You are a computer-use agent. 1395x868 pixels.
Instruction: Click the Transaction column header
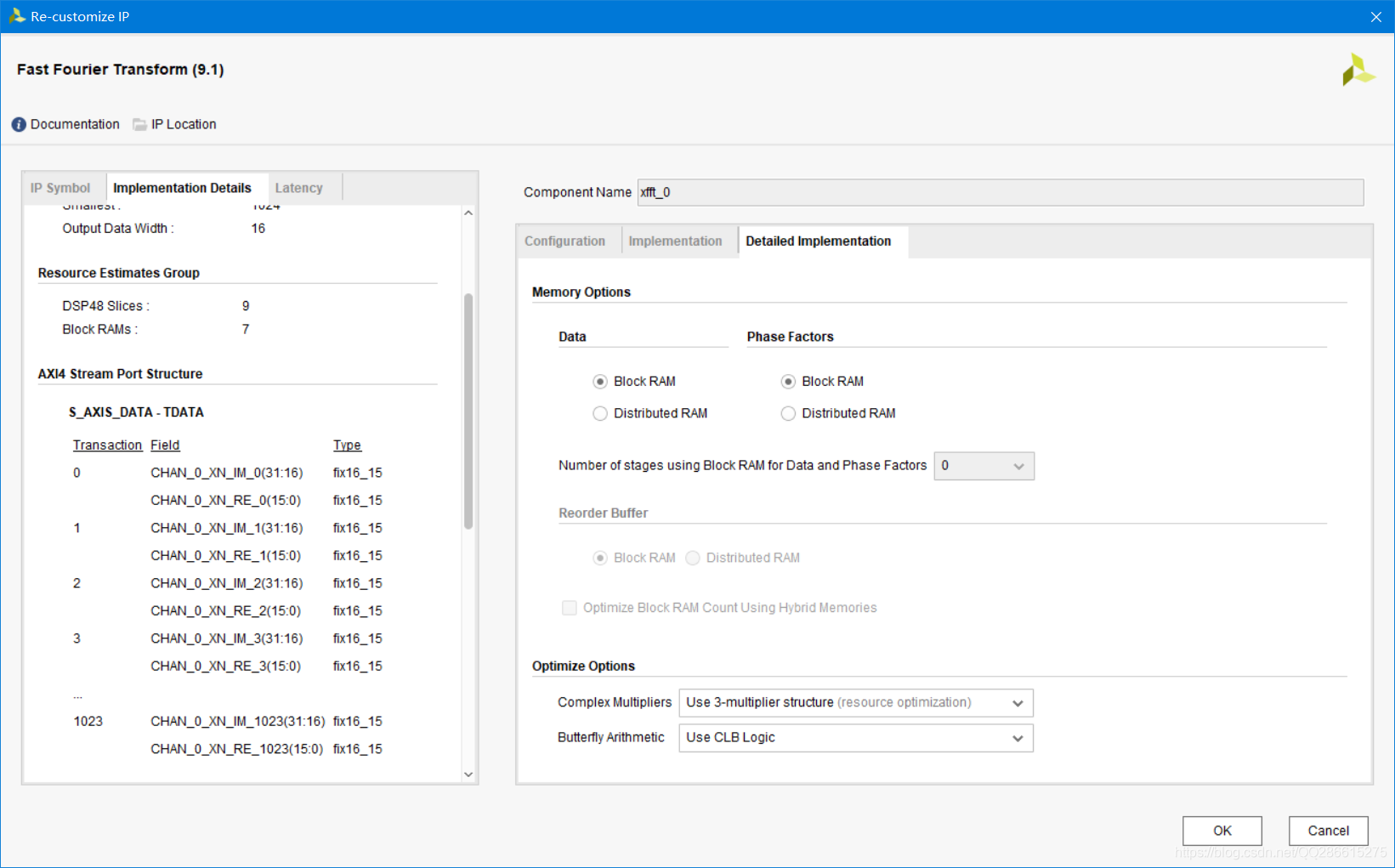(107, 445)
